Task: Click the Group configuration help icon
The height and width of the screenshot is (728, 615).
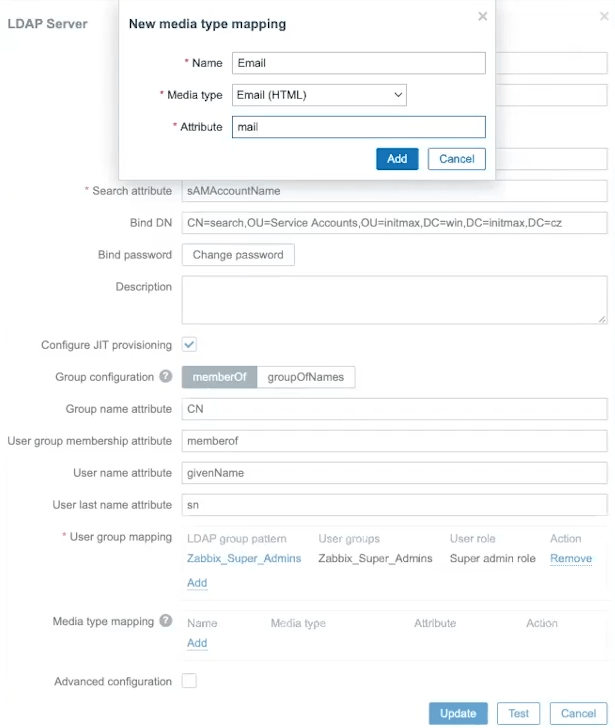Action: pyautogui.click(x=166, y=377)
